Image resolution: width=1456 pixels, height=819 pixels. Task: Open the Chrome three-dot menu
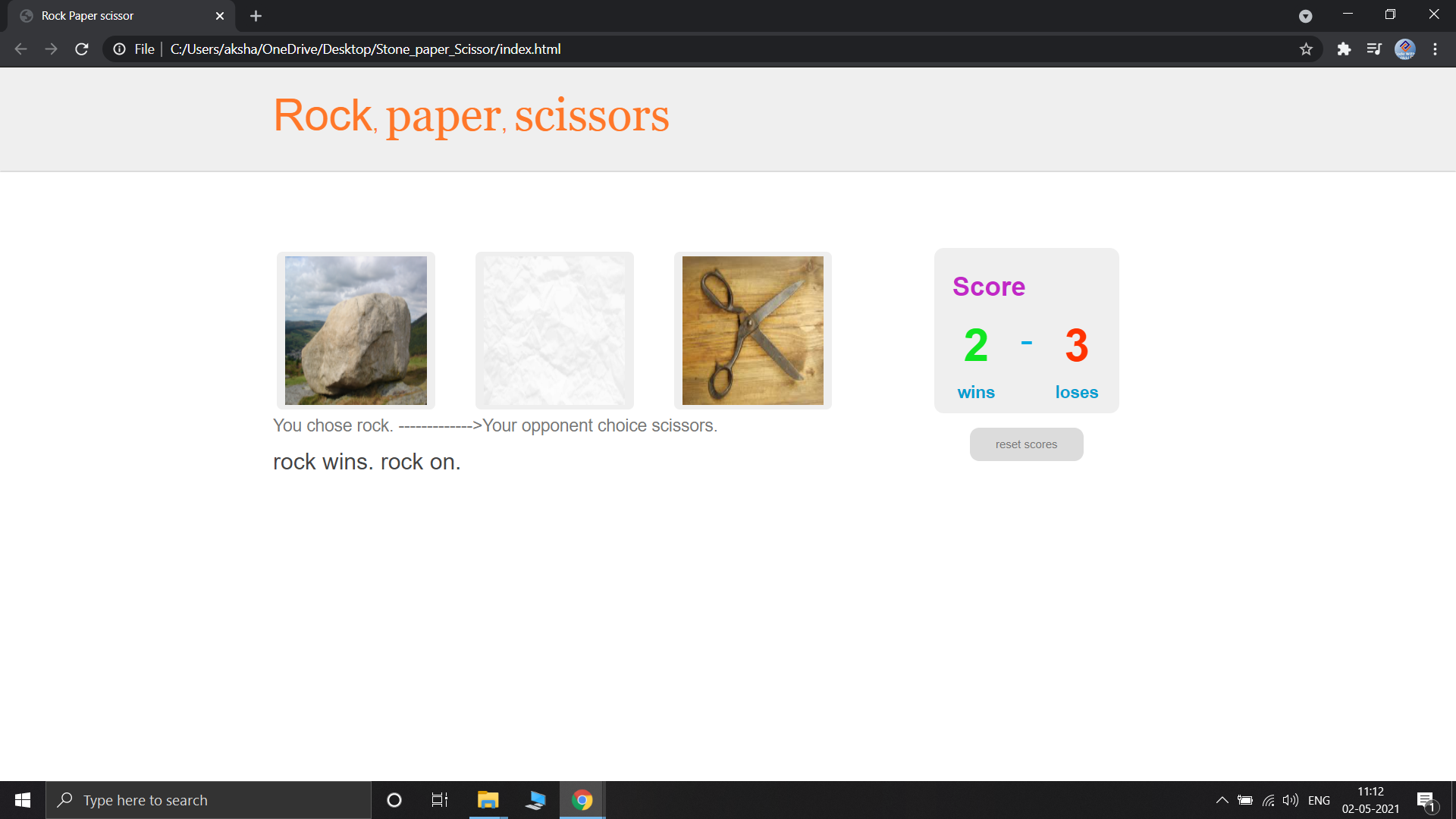[1435, 49]
